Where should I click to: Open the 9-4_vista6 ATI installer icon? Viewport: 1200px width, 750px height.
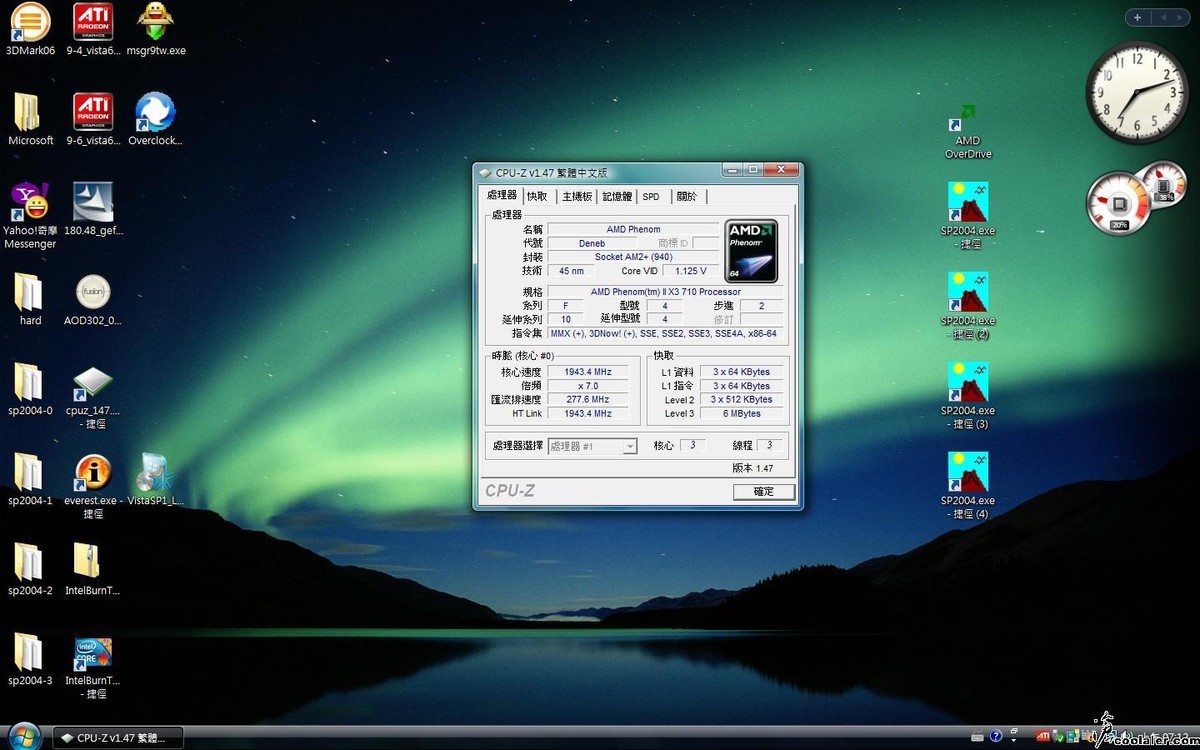click(92, 28)
